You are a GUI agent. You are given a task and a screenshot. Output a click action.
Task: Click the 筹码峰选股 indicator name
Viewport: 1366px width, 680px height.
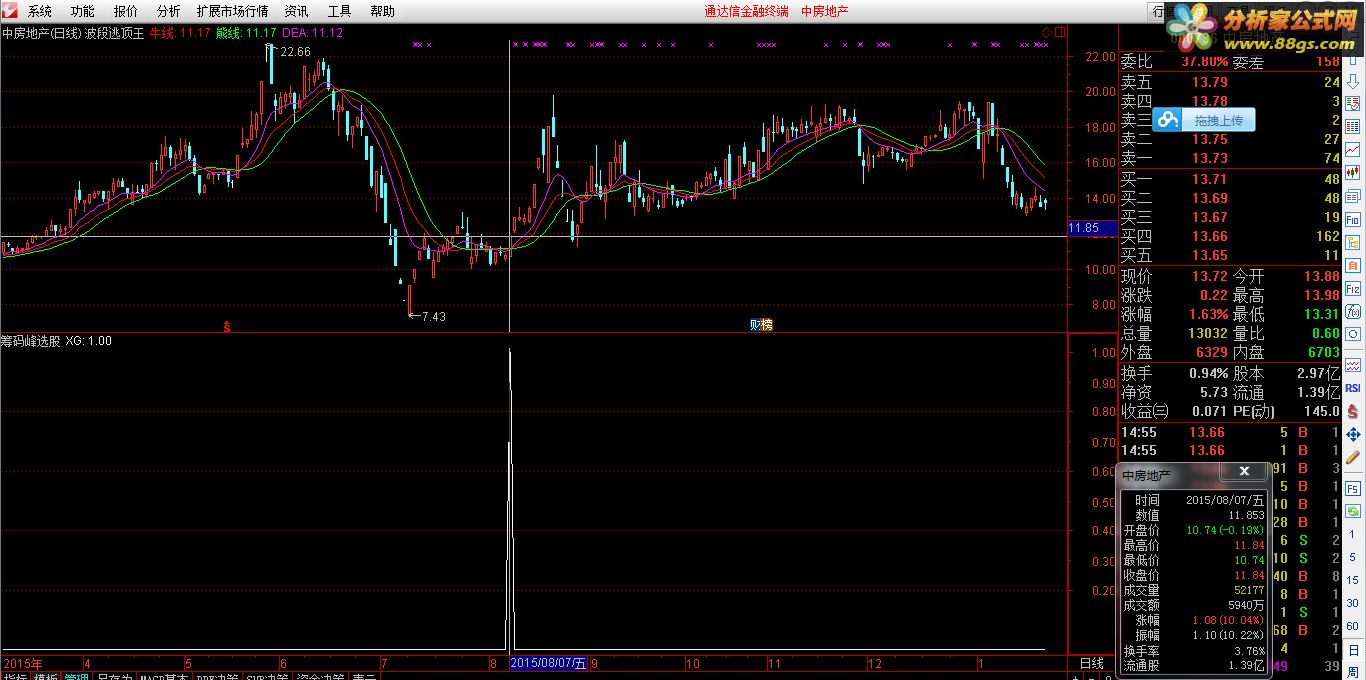click(x=31, y=341)
